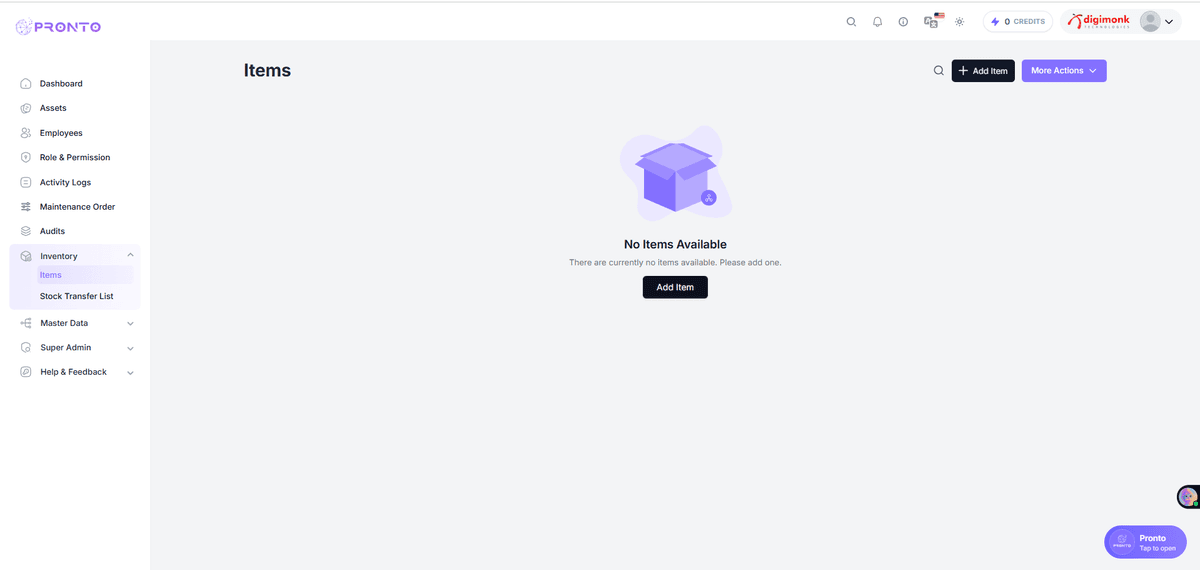Screen dimensions: 1200x570
Task: Click Add Item button below empty message
Action: [x=675, y=287]
